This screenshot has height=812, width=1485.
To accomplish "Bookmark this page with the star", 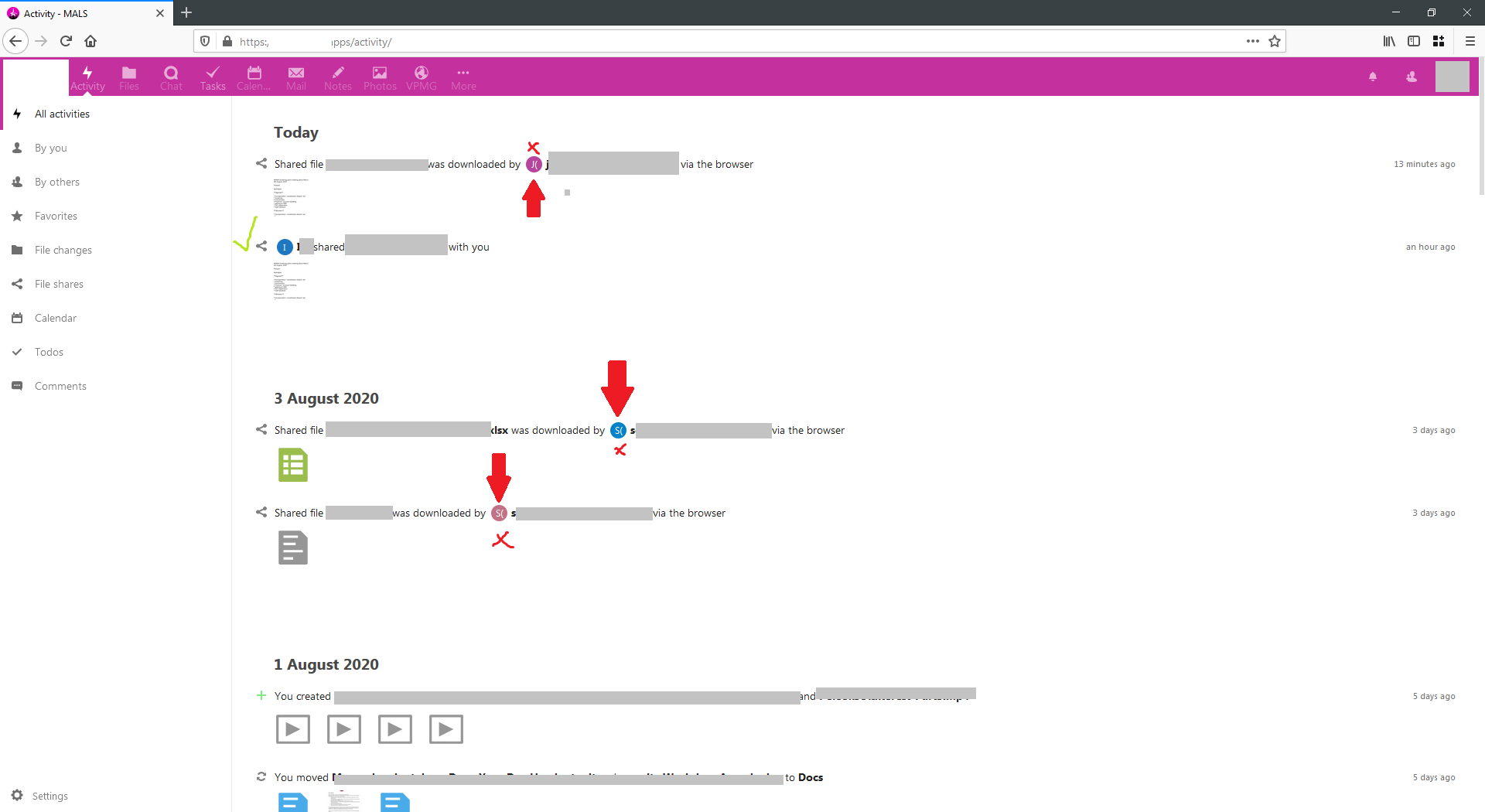I will click(x=1275, y=41).
